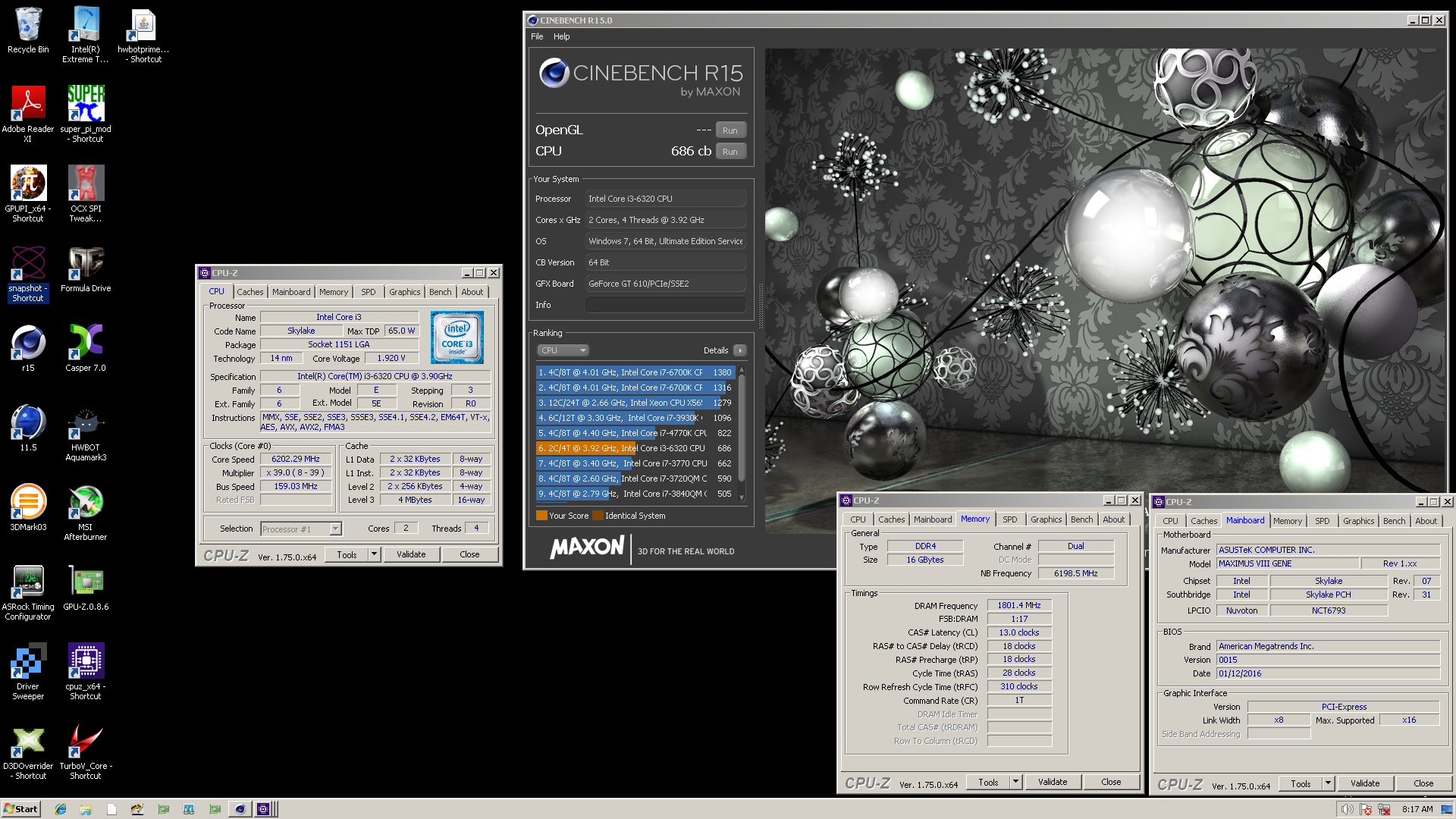Select the i7-6700K 1380 score ranking row

point(635,372)
